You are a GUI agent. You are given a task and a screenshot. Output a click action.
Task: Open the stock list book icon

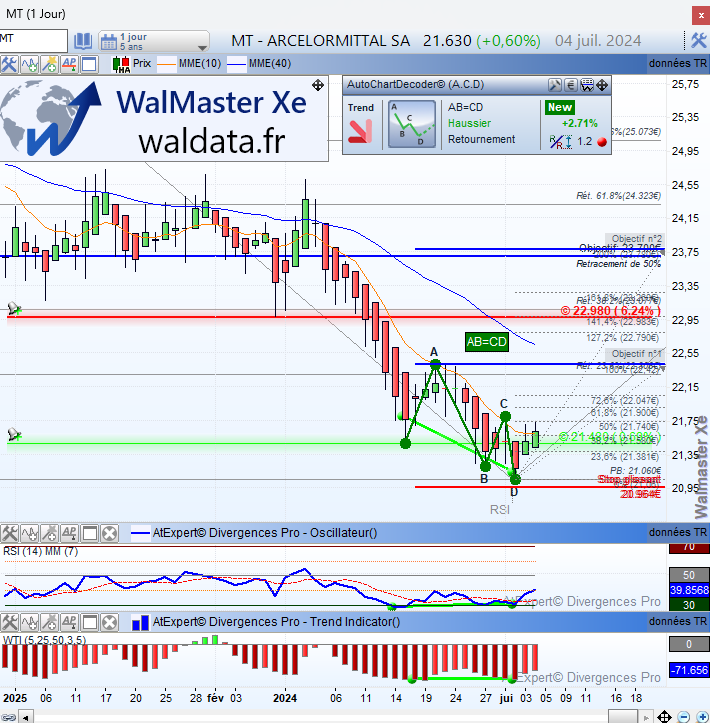click(x=83, y=41)
